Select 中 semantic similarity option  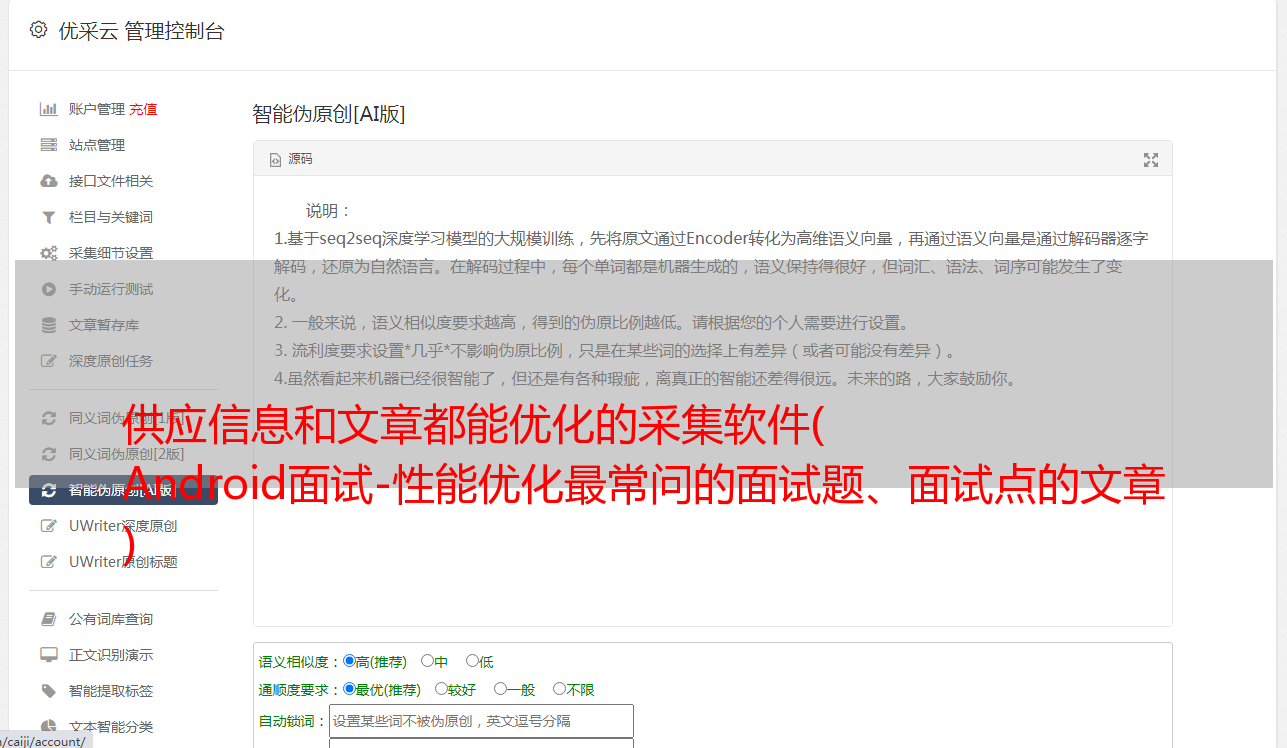[x=427, y=661]
